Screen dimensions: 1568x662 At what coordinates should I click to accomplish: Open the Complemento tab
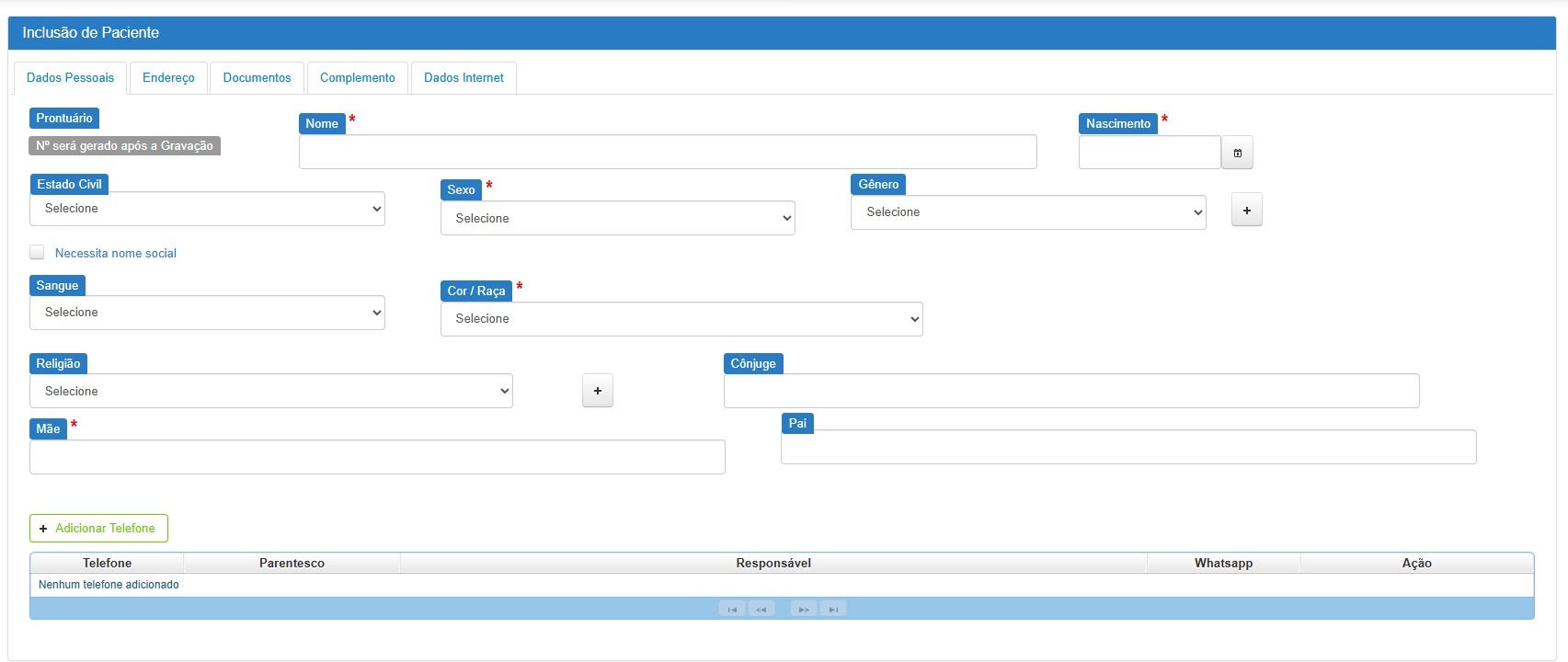358,78
